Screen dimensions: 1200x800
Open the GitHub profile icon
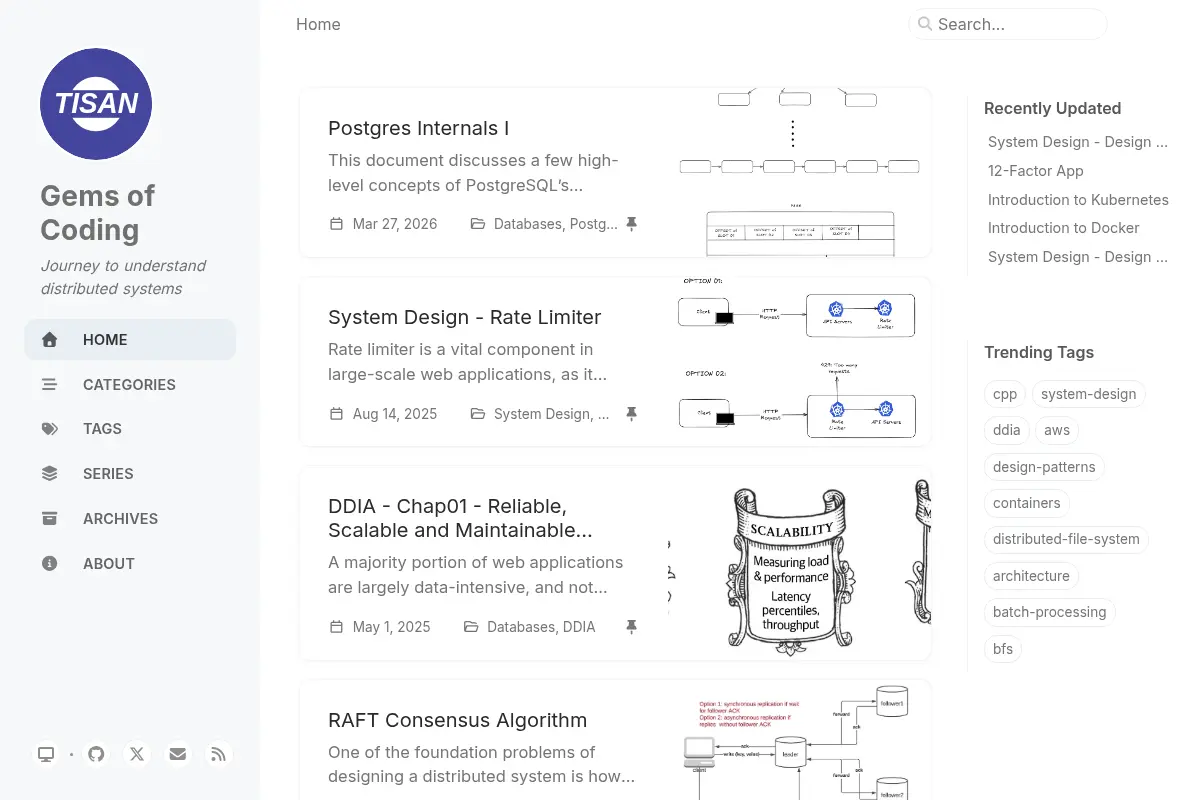pos(96,754)
